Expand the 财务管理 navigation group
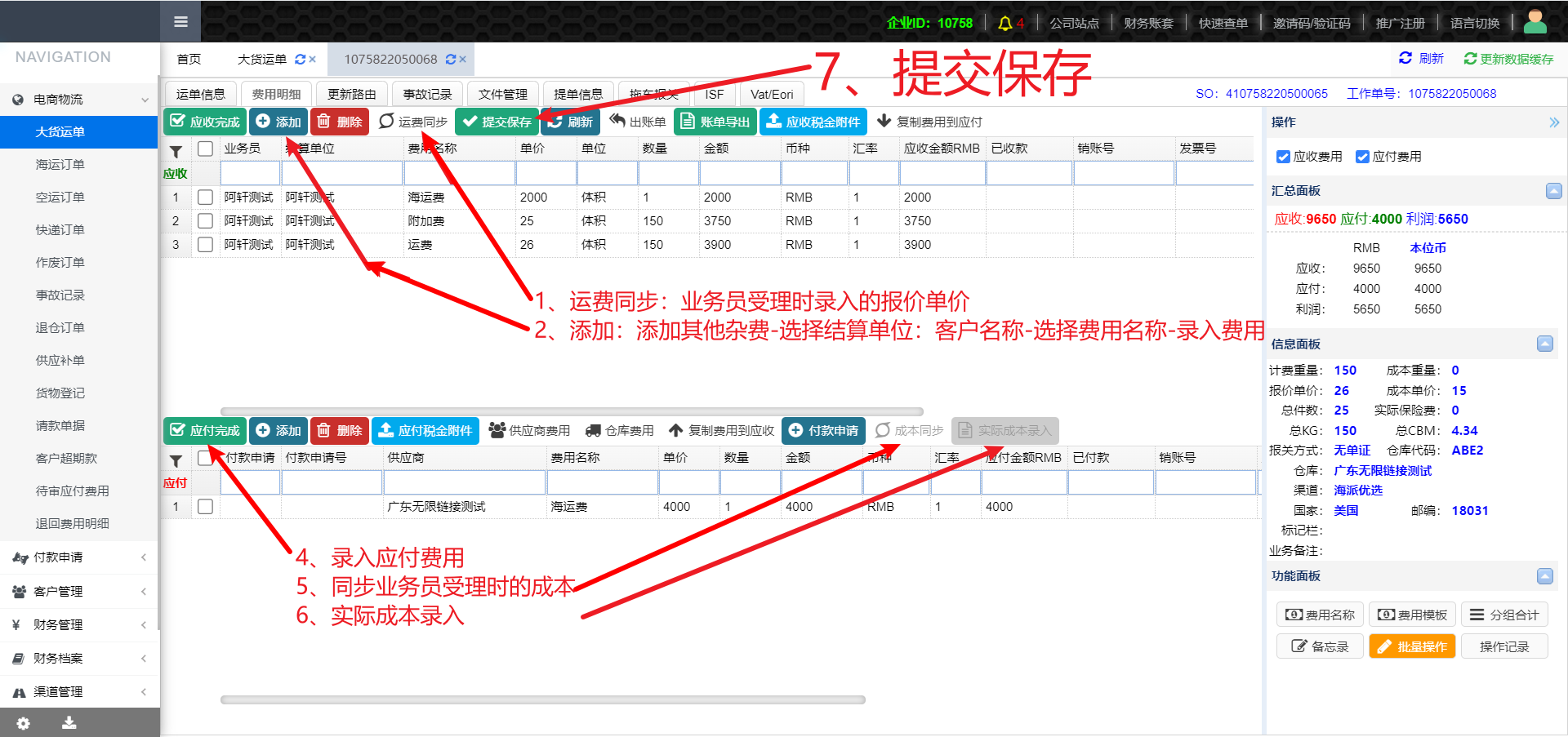Image resolution: width=1568 pixels, height=737 pixels. (79, 624)
